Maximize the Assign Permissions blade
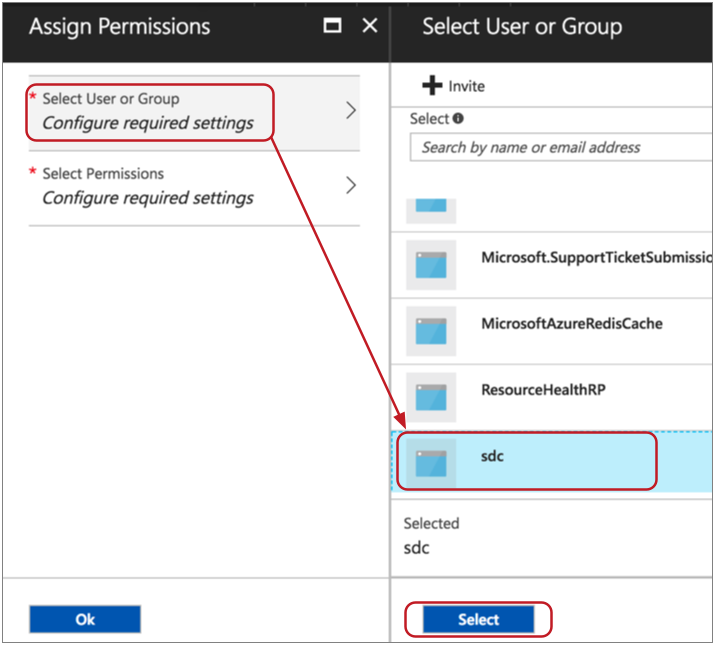 (333, 26)
